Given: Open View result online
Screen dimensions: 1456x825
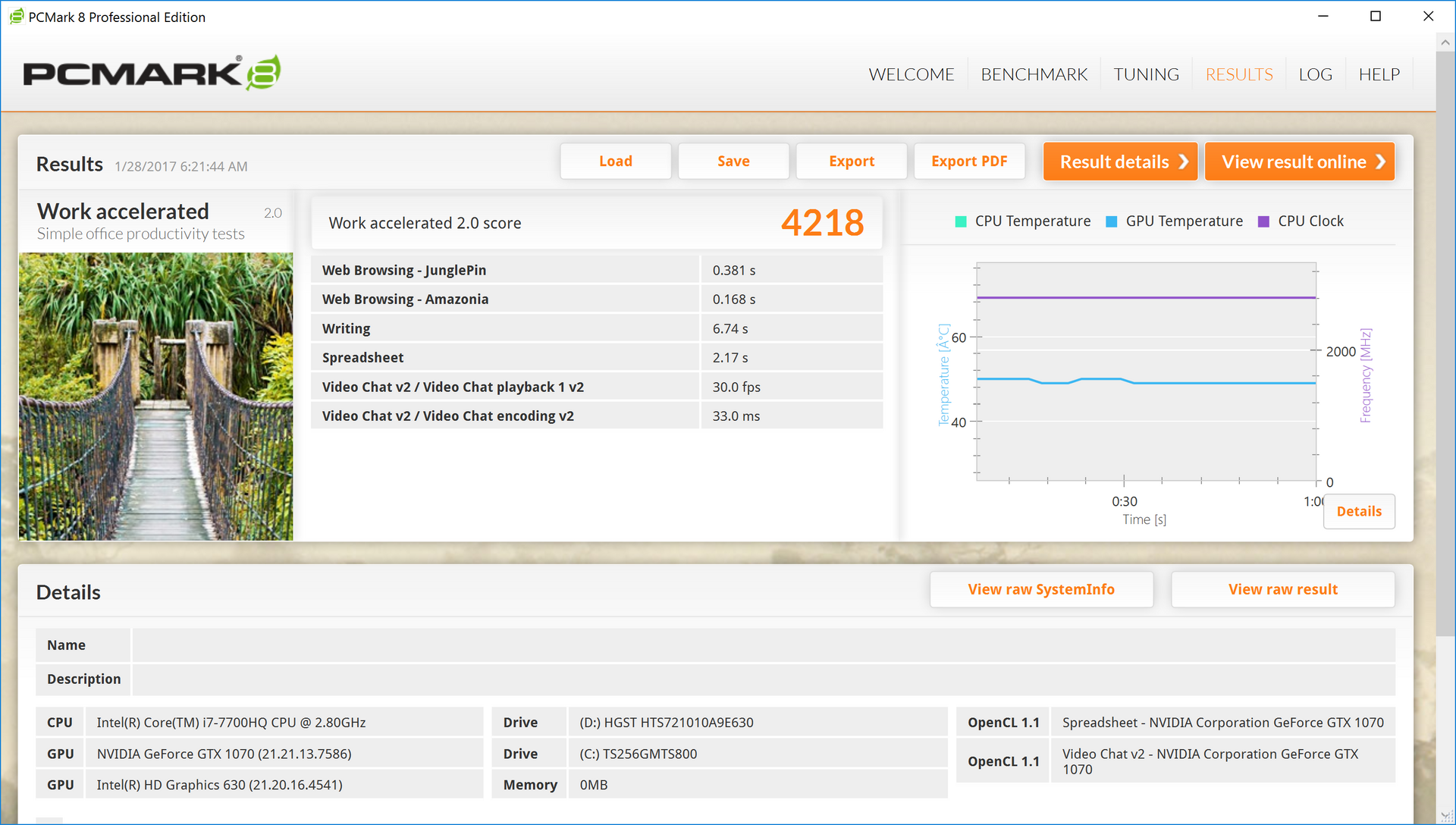Looking at the screenshot, I should (x=1299, y=162).
